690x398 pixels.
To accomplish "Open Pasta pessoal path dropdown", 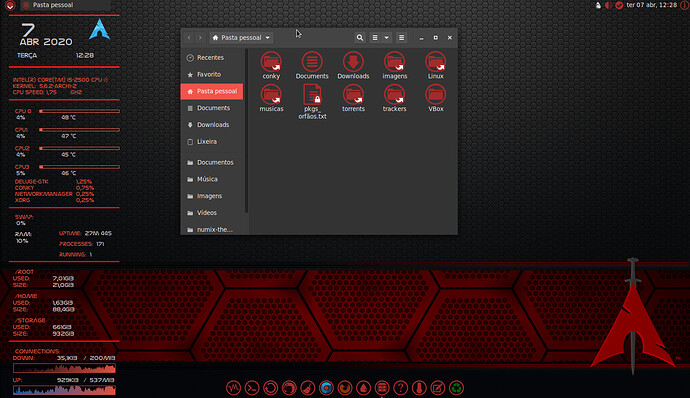I will click(241, 38).
